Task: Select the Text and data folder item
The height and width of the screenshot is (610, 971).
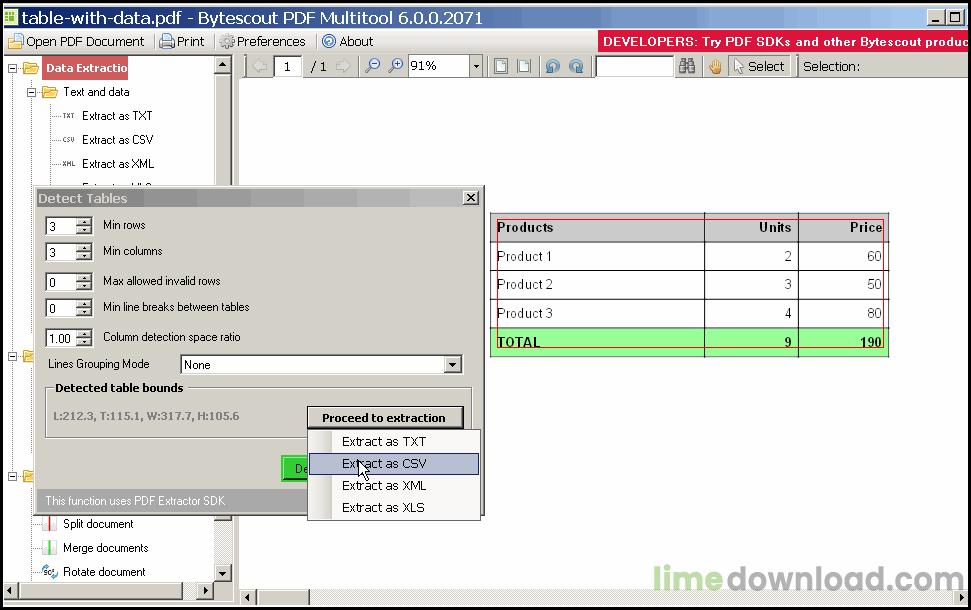Action: click(96, 92)
